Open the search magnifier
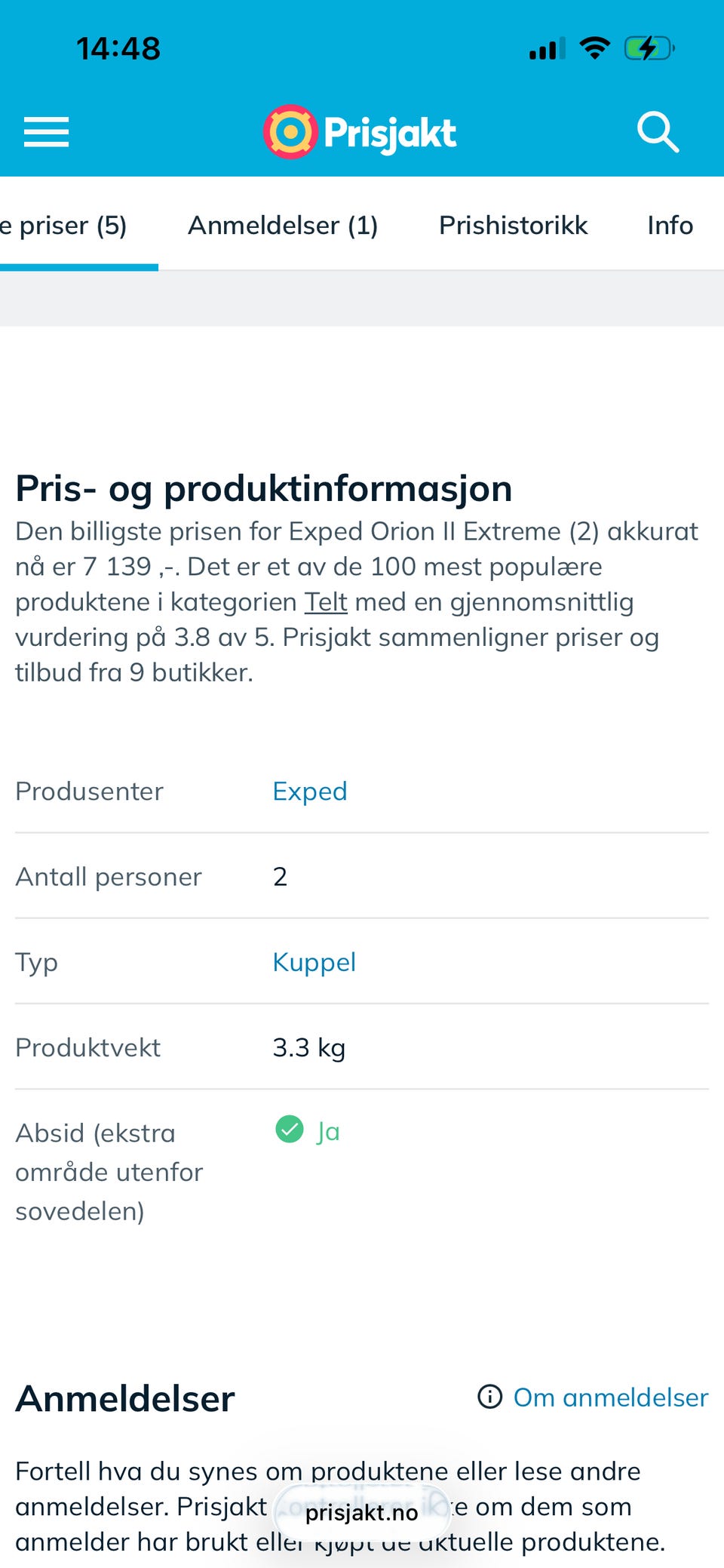The width and height of the screenshot is (724, 1568). coord(658,132)
